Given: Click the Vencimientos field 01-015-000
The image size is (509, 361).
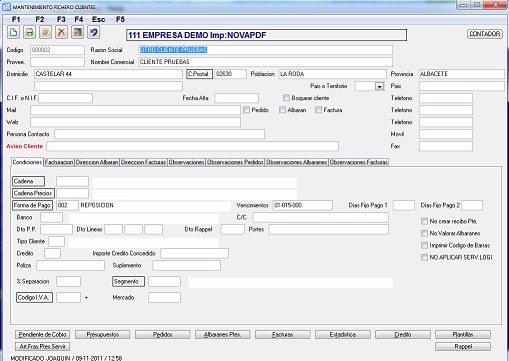Looking at the screenshot, I should [x=302, y=205].
